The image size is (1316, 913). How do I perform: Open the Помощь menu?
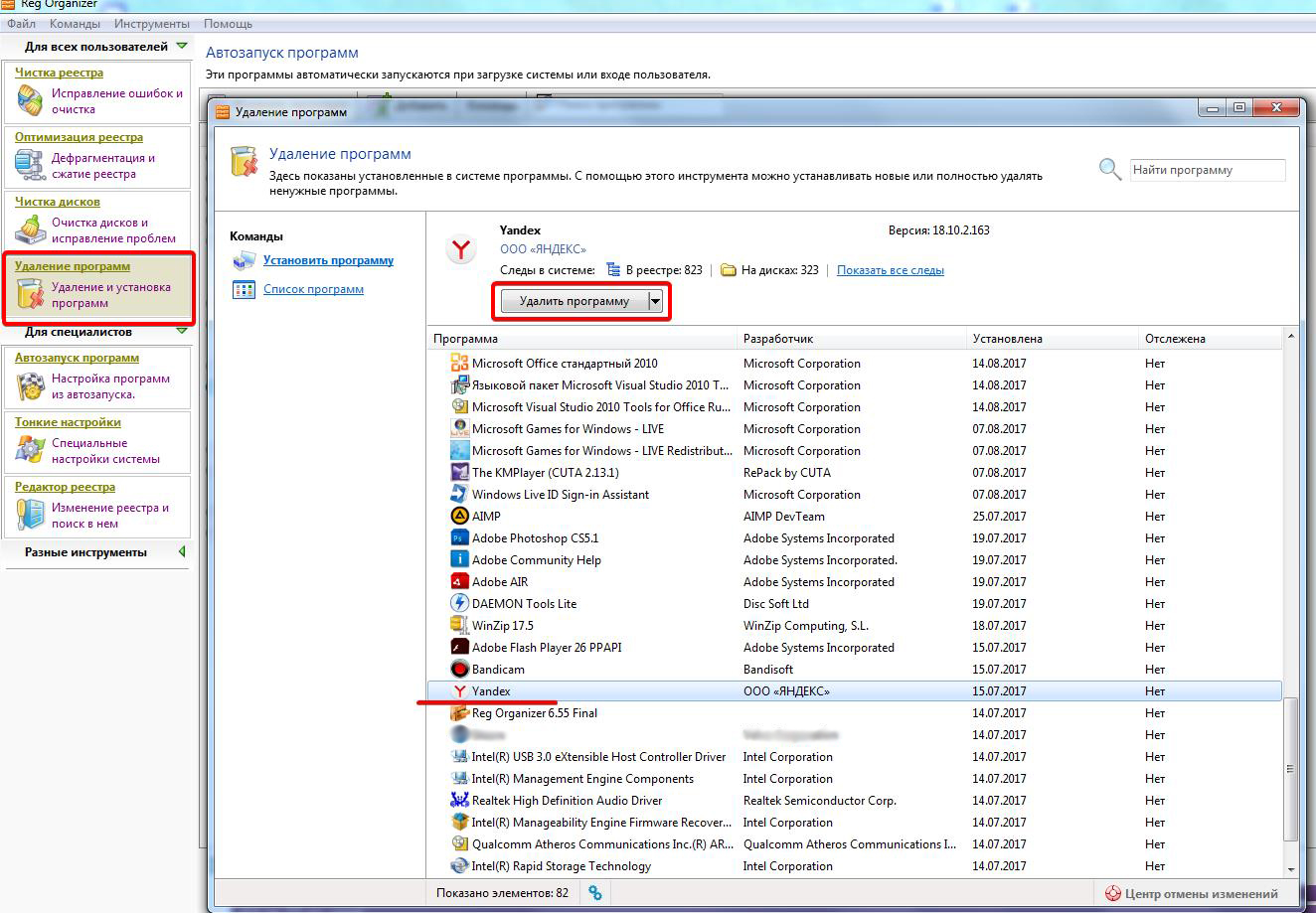pos(228,23)
